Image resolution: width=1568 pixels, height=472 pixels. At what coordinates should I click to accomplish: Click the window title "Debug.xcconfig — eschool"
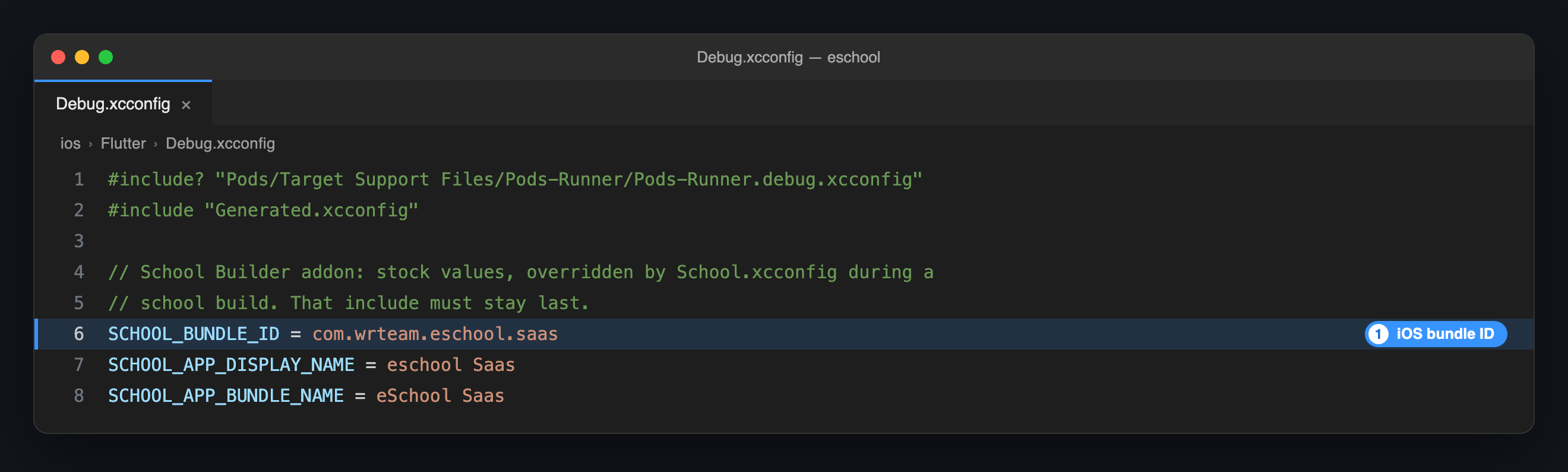[788, 57]
